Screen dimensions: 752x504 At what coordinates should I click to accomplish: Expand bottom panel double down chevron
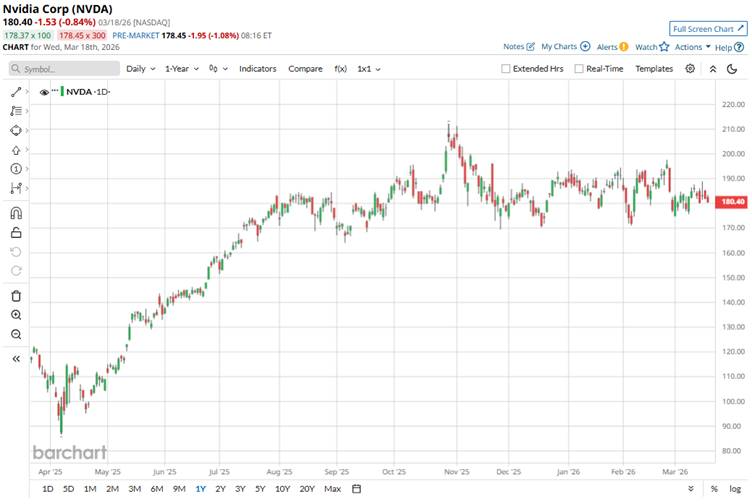[691, 489]
